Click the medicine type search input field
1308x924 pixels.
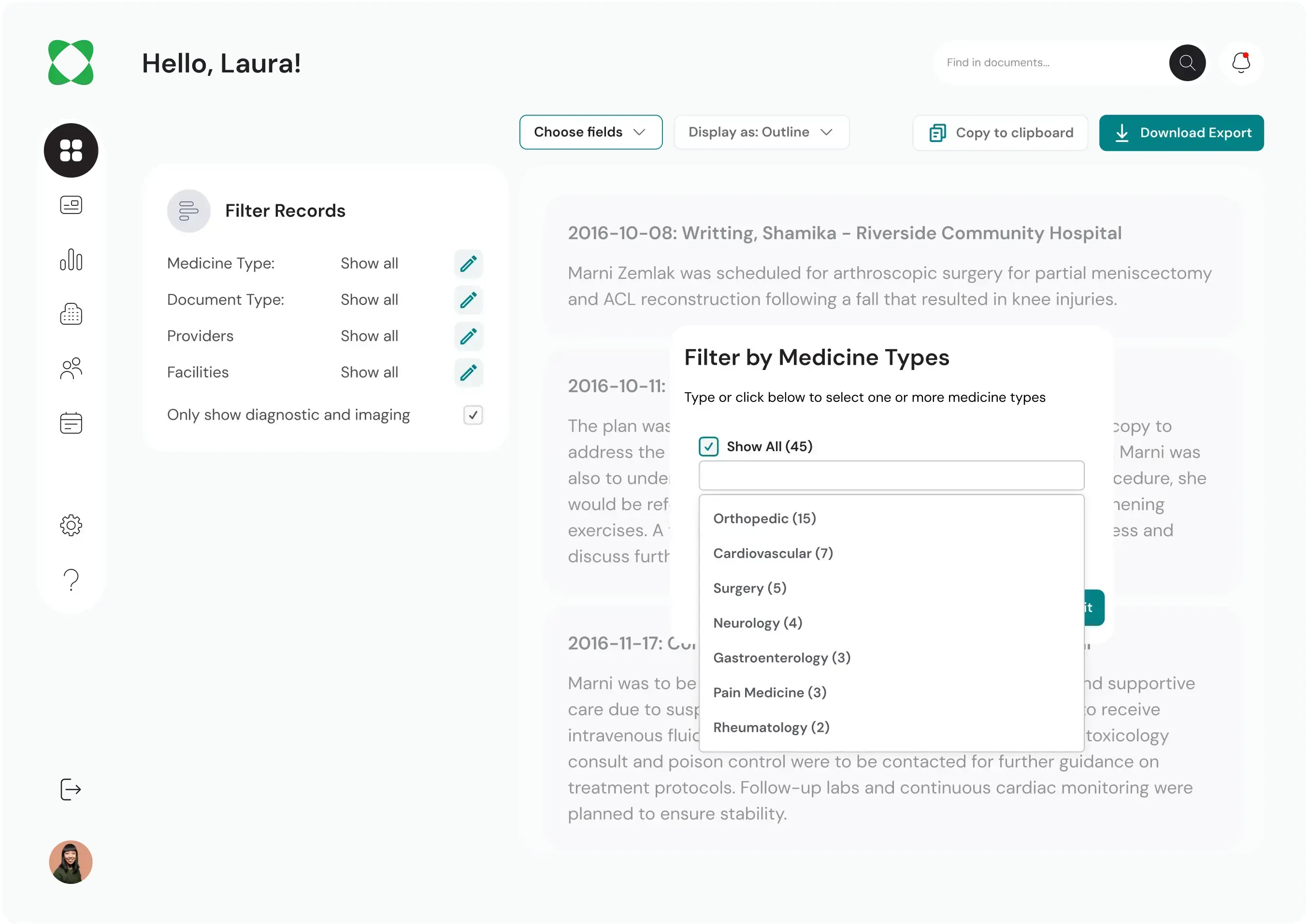click(891, 475)
